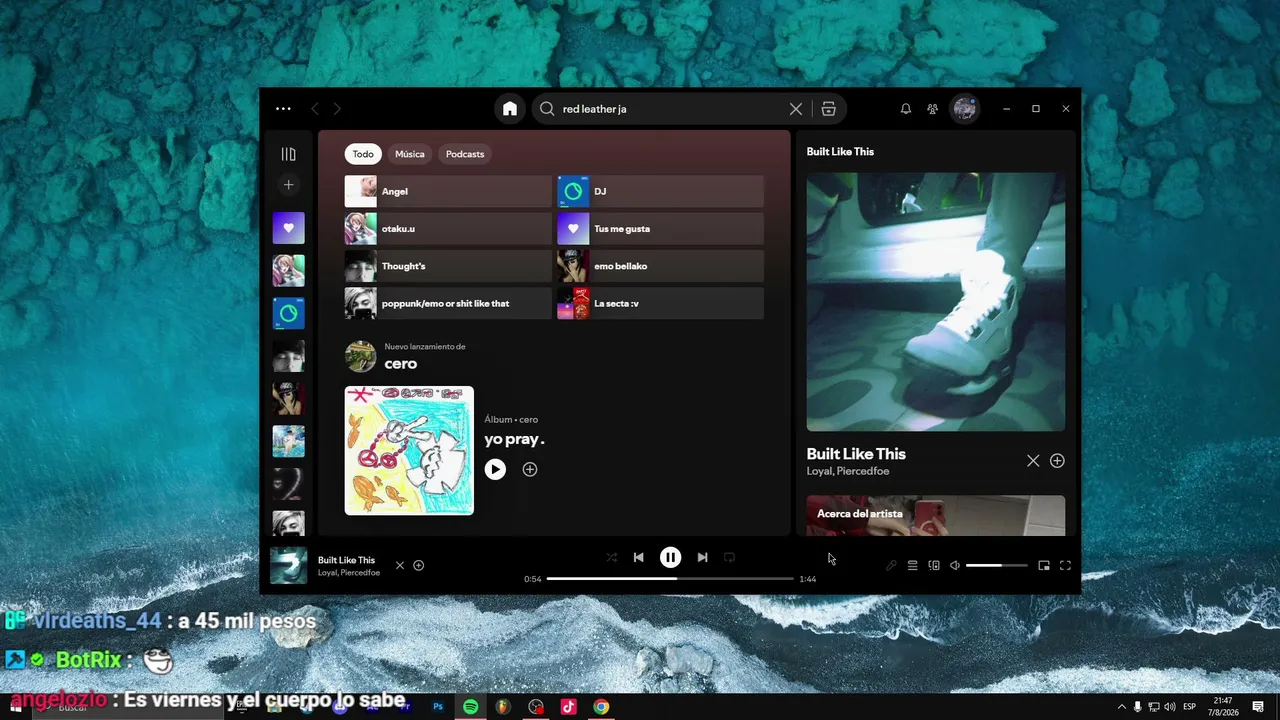
Task: Select the Podcasts filter chip
Action: pos(465,154)
